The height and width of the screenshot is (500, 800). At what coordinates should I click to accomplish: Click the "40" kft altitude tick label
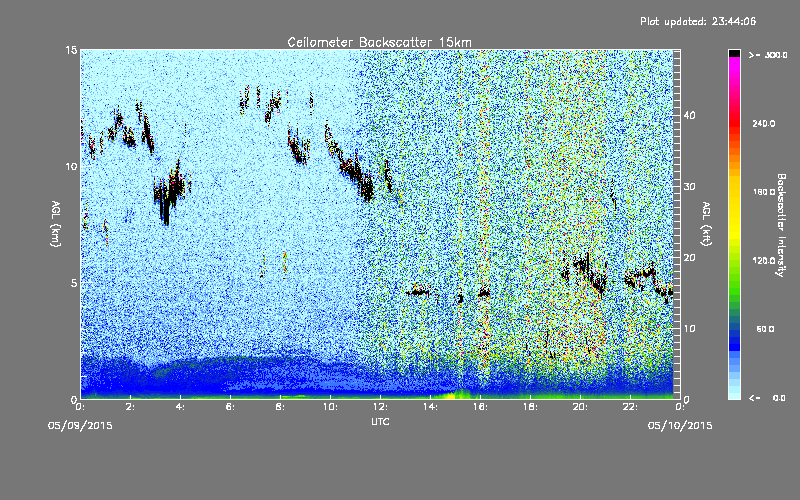coord(689,116)
